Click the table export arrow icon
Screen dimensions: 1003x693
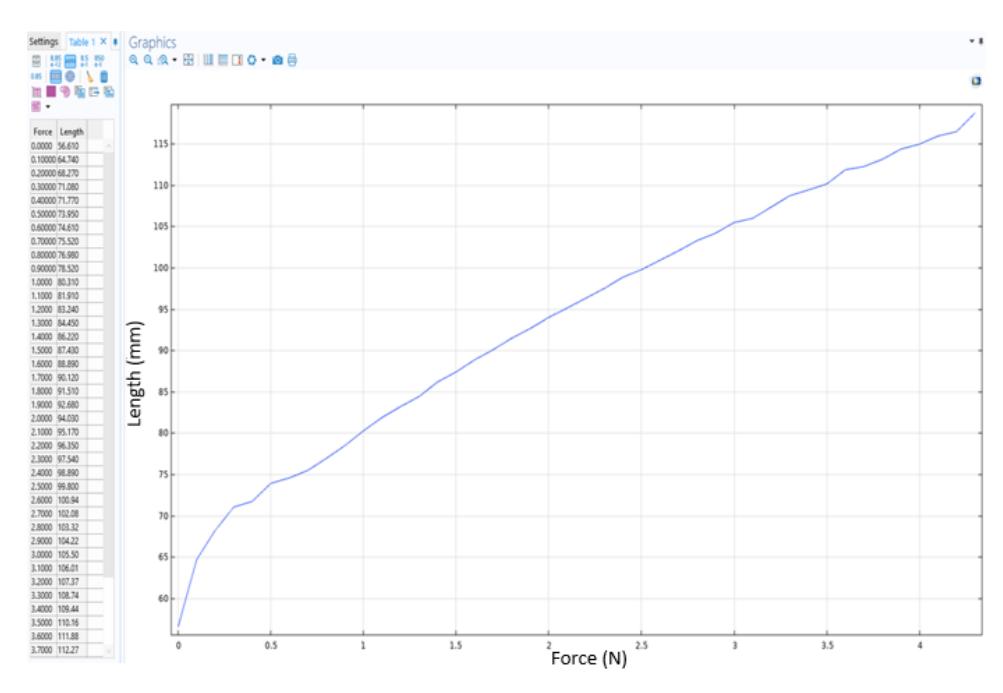click(x=94, y=92)
